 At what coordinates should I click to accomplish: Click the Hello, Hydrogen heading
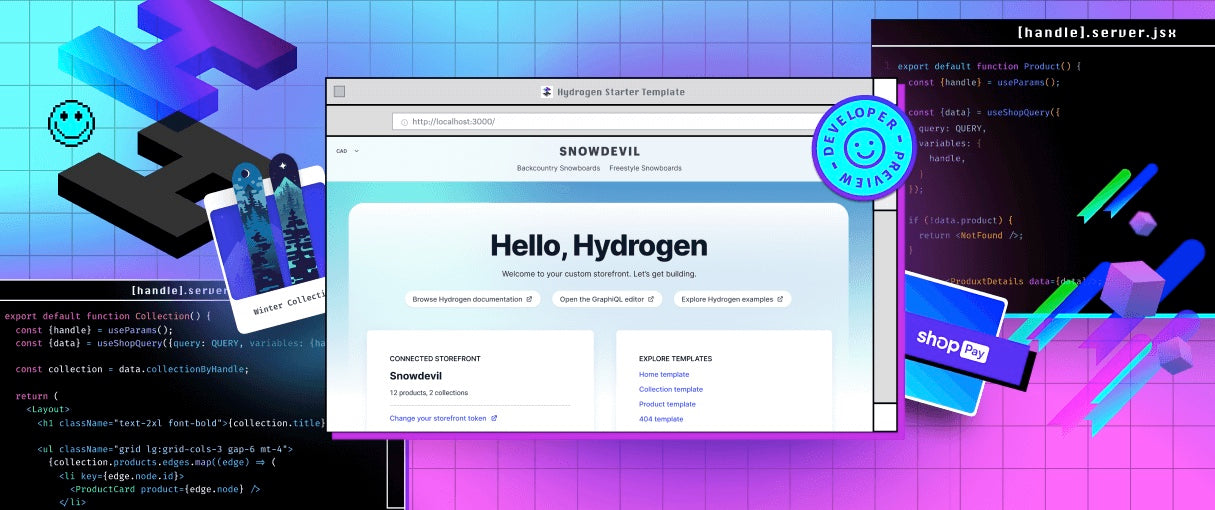tap(598, 245)
